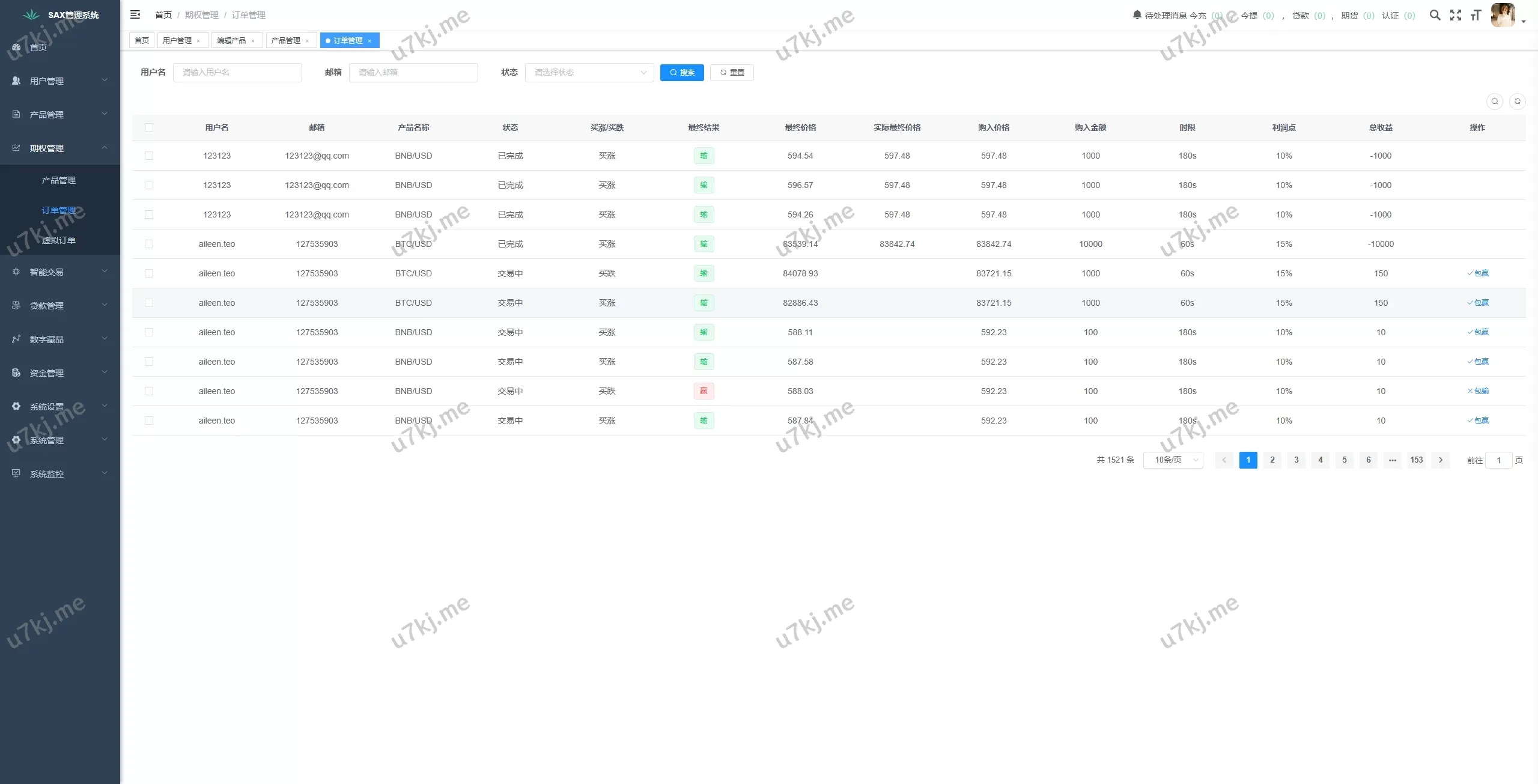Select checkbox for first aileen.teo BTC/USD row

tap(149, 244)
